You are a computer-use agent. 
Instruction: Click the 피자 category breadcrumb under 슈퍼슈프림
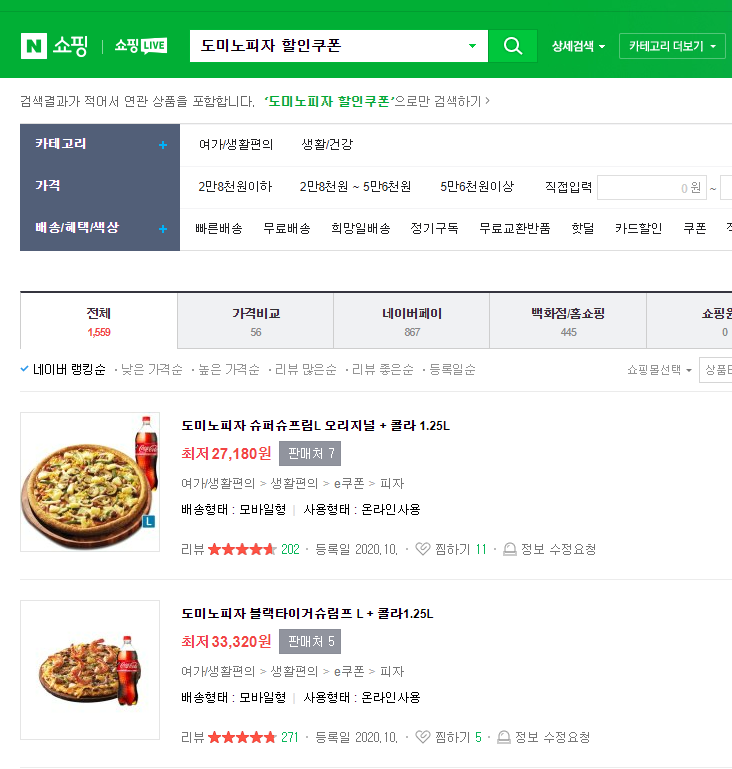(x=392, y=484)
